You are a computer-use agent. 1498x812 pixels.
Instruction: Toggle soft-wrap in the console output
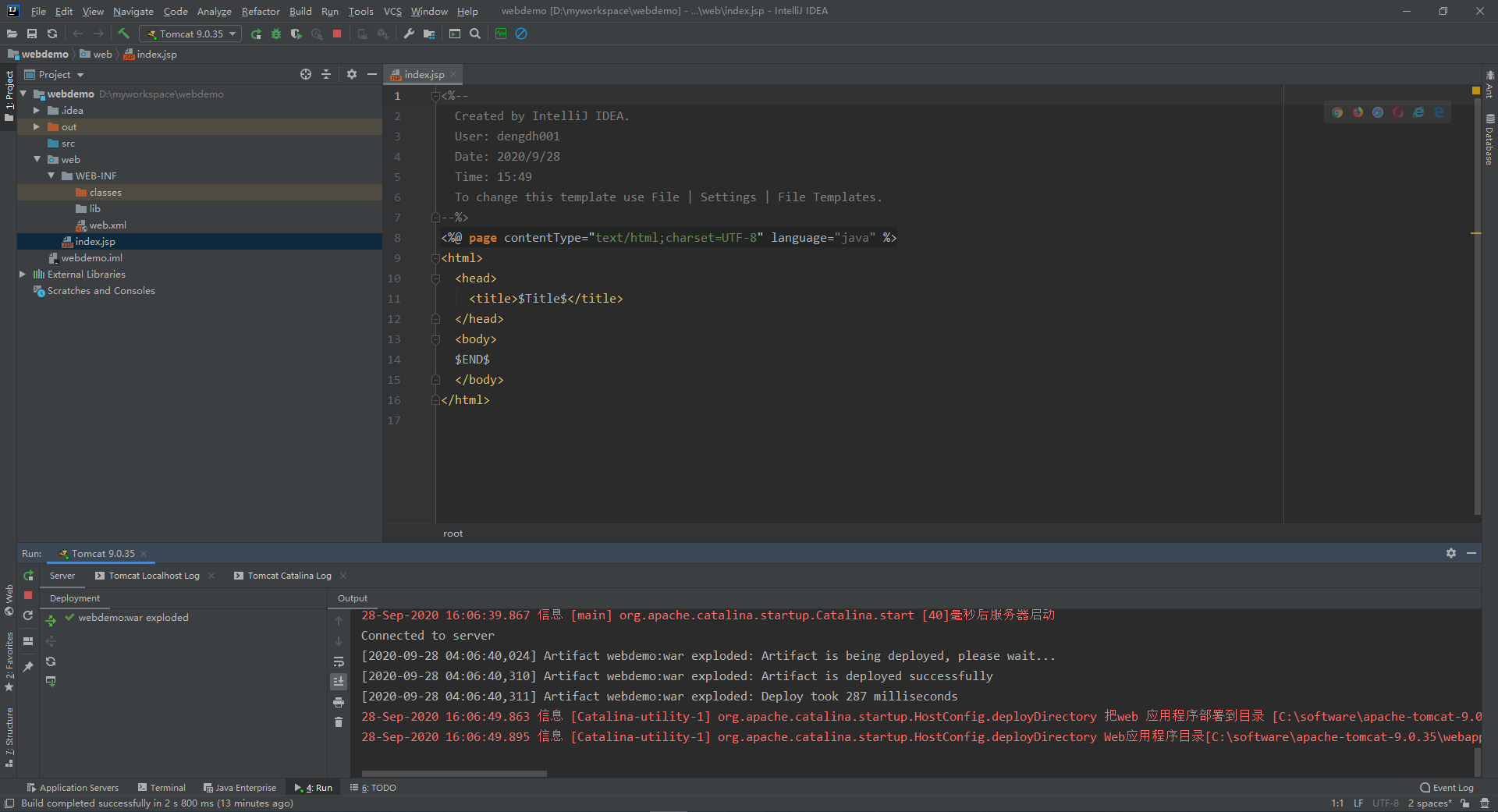click(x=339, y=661)
